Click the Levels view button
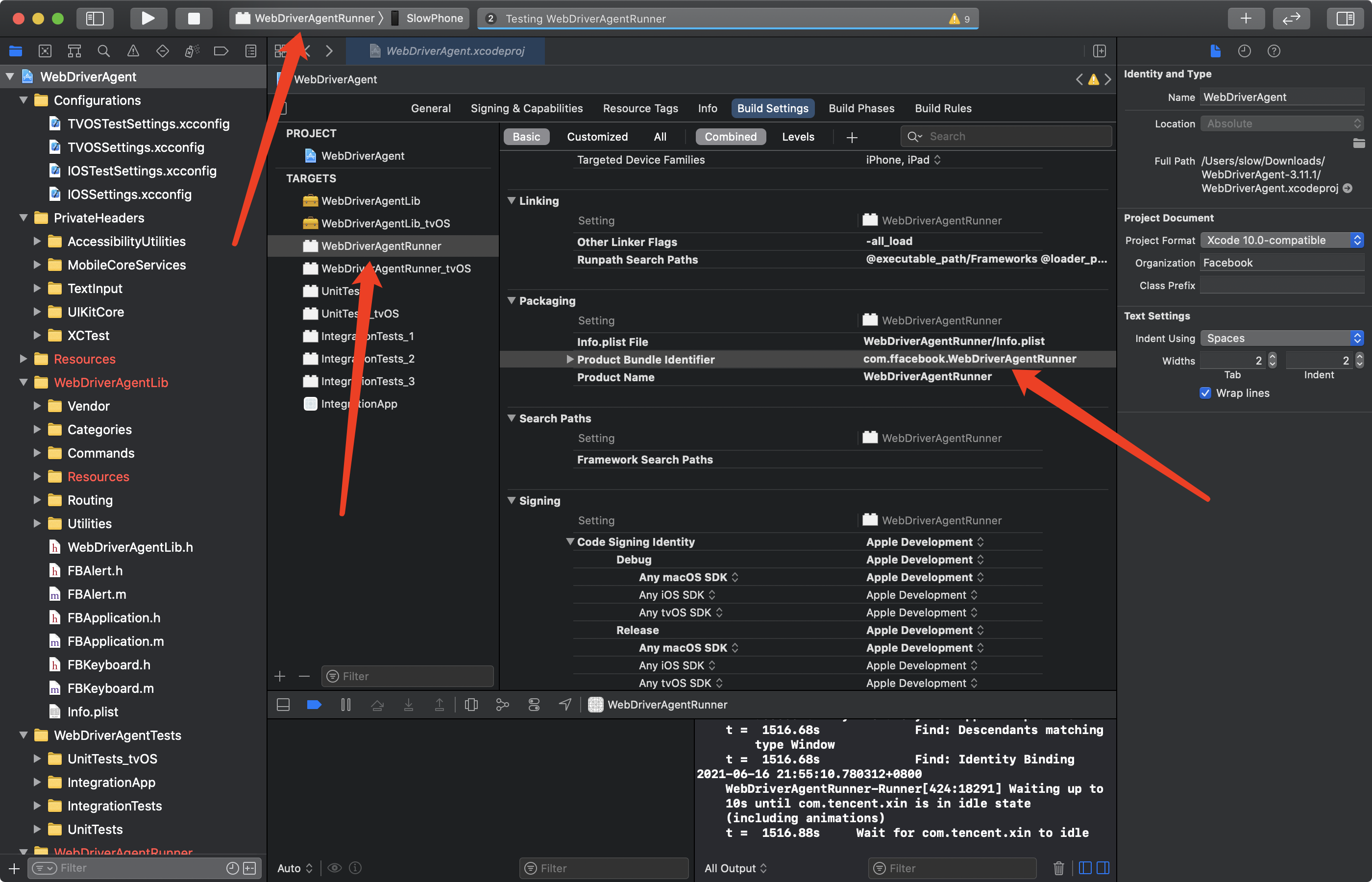 [x=798, y=136]
